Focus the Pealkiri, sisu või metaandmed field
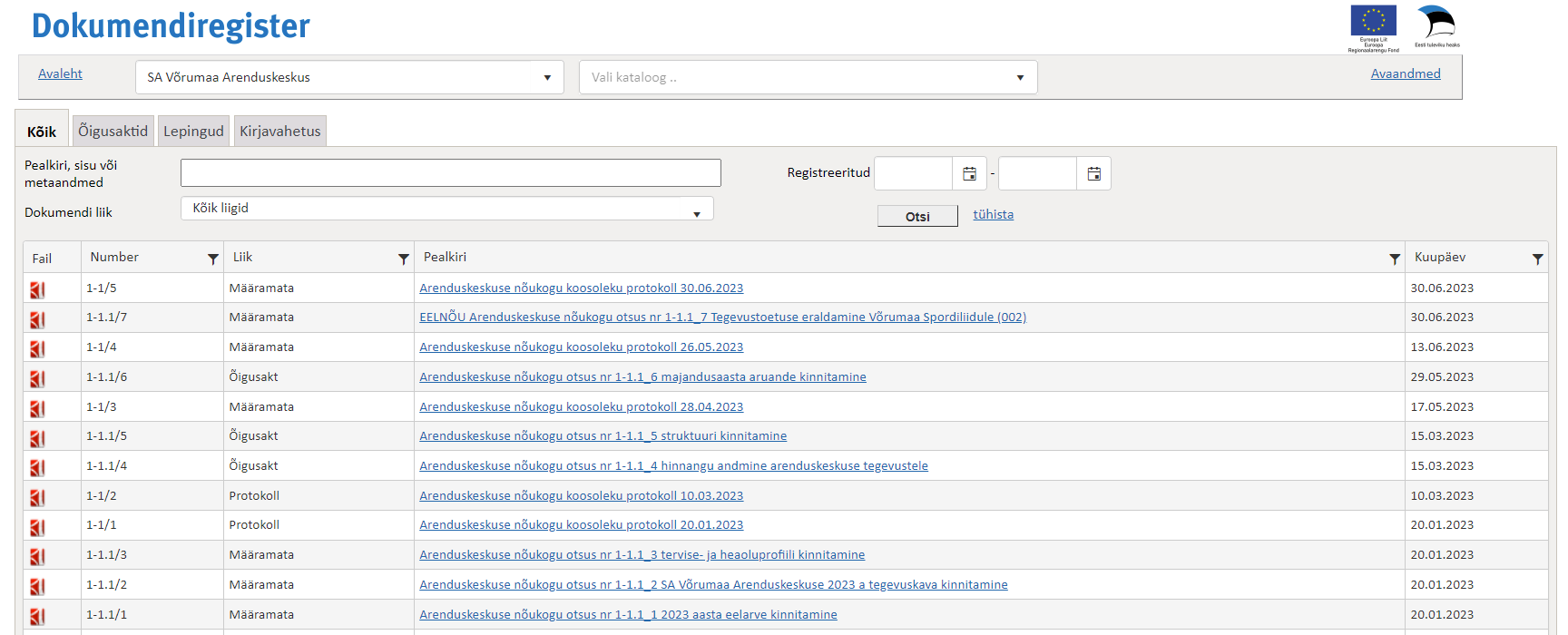This screenshot has width=1568, height=635. (450, 172)
